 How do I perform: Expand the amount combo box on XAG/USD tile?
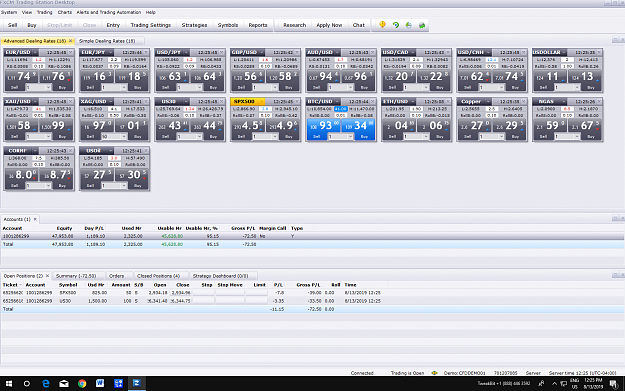click(123, 137)
